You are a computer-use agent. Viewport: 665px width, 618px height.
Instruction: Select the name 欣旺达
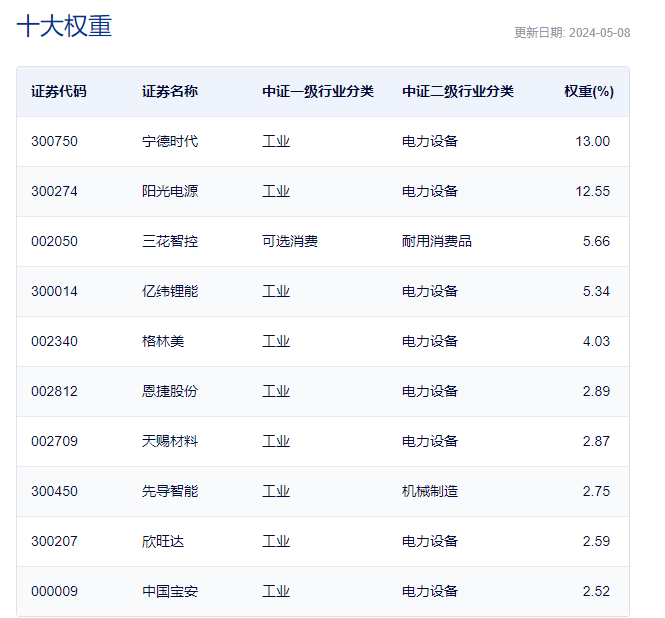coord(163,542)
